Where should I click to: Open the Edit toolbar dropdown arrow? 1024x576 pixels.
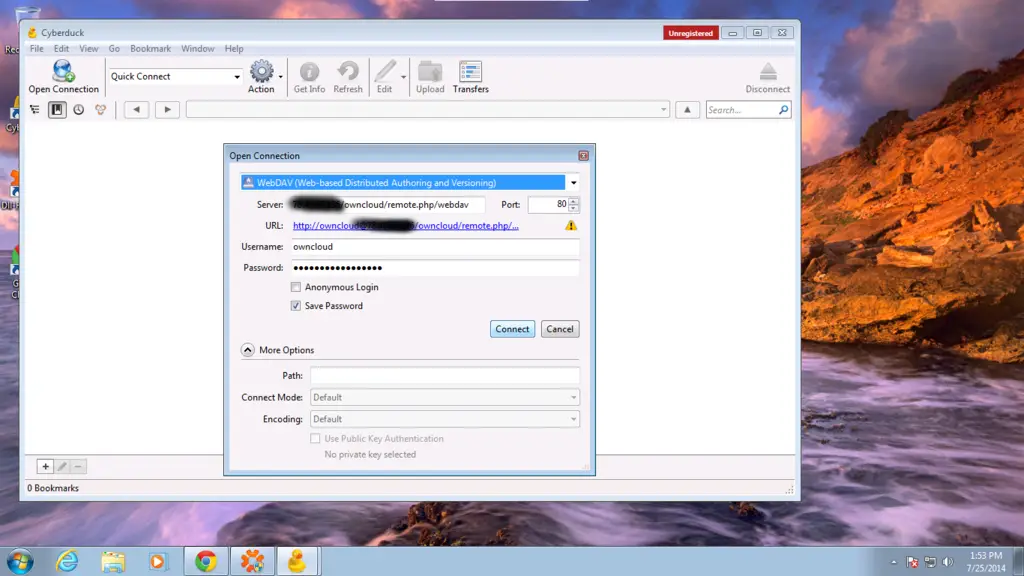click(404, 77)
